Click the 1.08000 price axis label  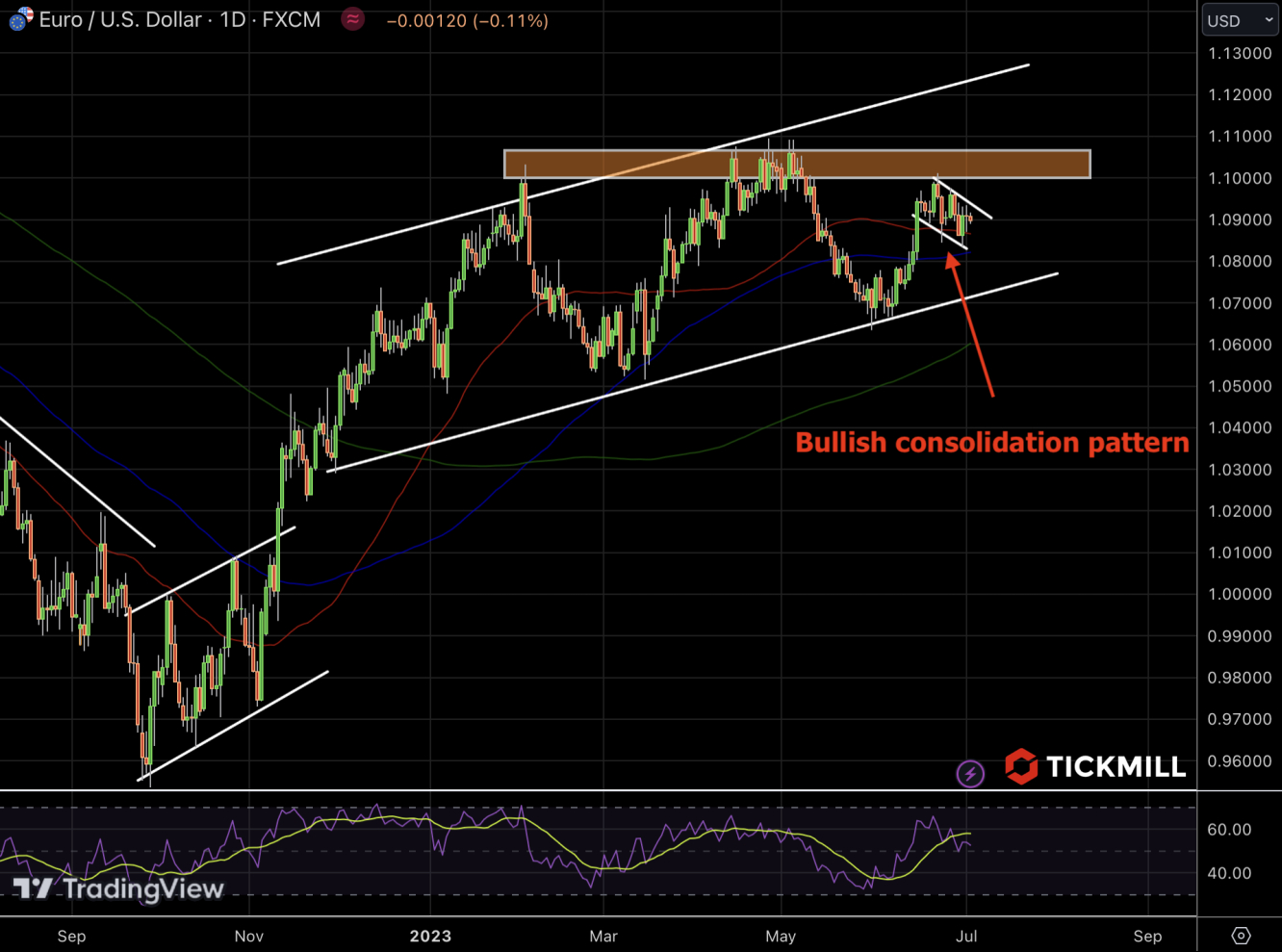coord(1240,261)
